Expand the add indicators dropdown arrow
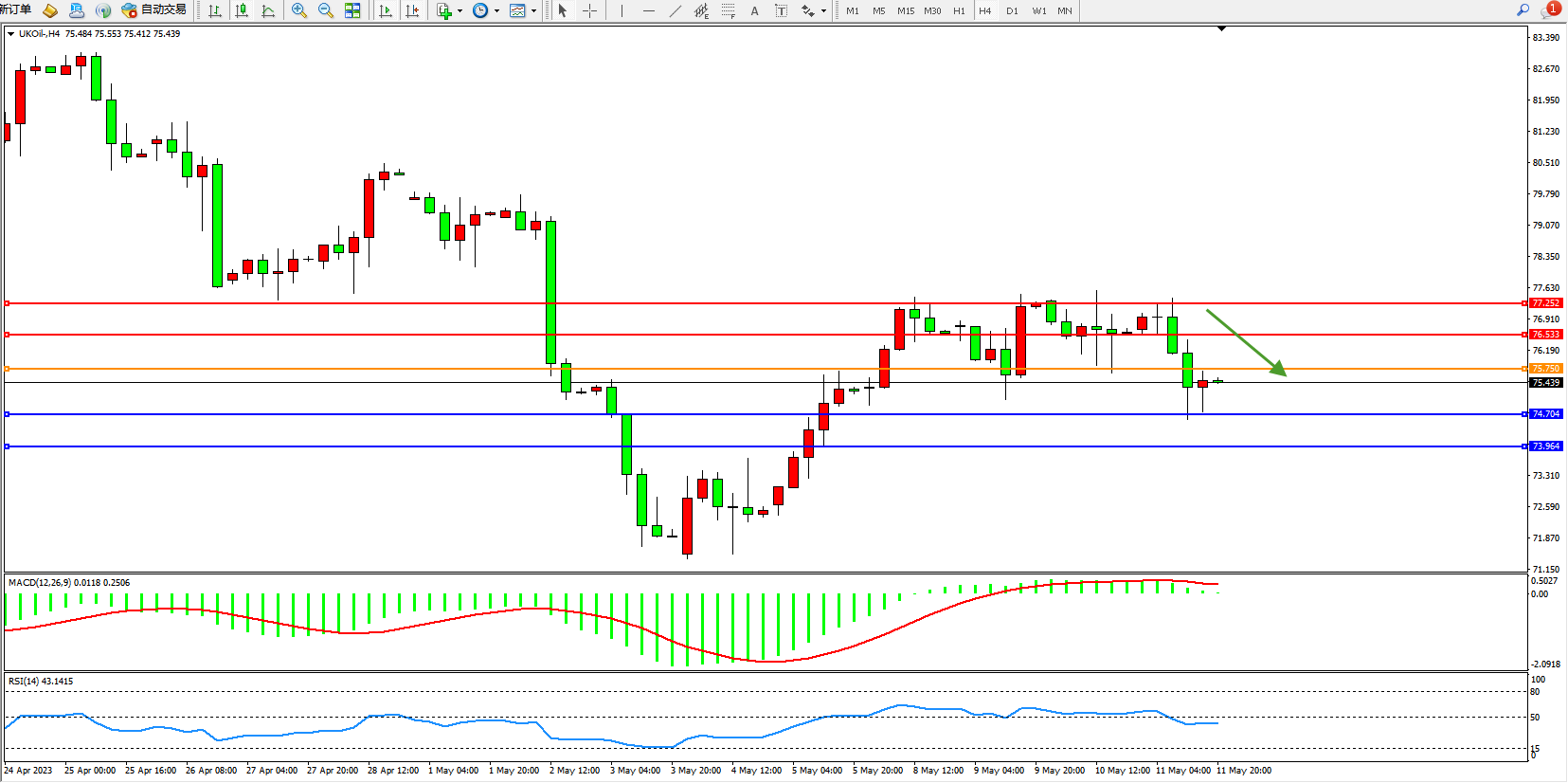1568x783 pixels. [x=460, y=11]
